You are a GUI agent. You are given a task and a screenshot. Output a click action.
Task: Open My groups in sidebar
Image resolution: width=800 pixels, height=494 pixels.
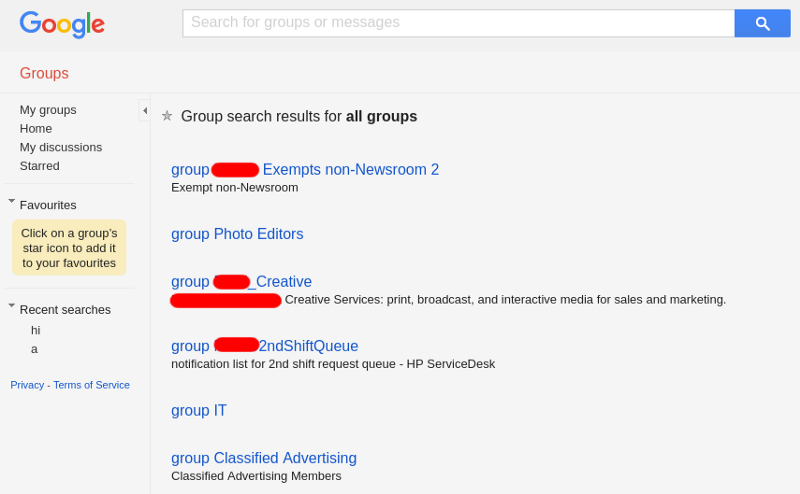[x=48, y=110]
